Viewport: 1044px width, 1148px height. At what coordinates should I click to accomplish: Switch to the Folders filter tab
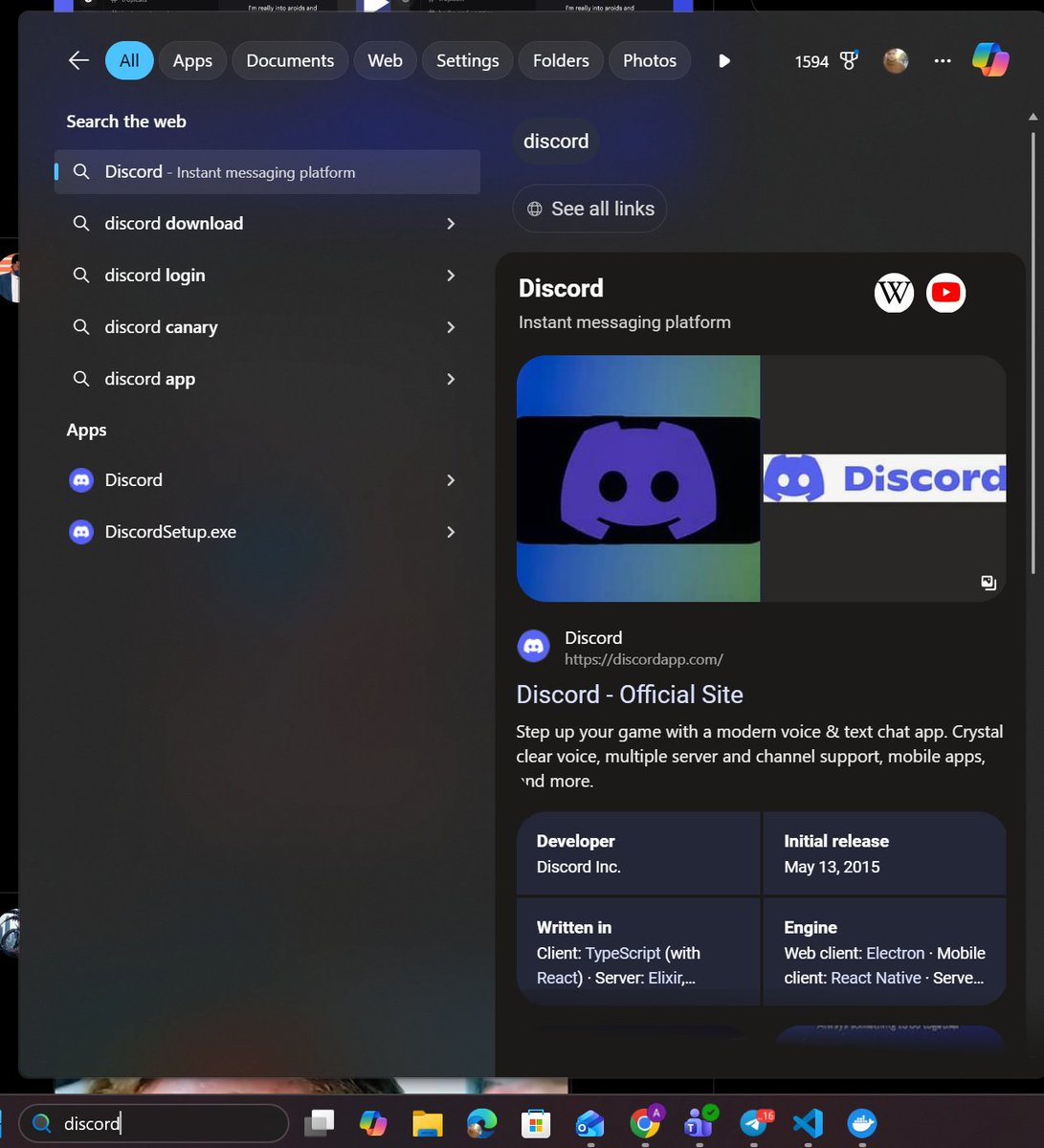pos(561,60)
